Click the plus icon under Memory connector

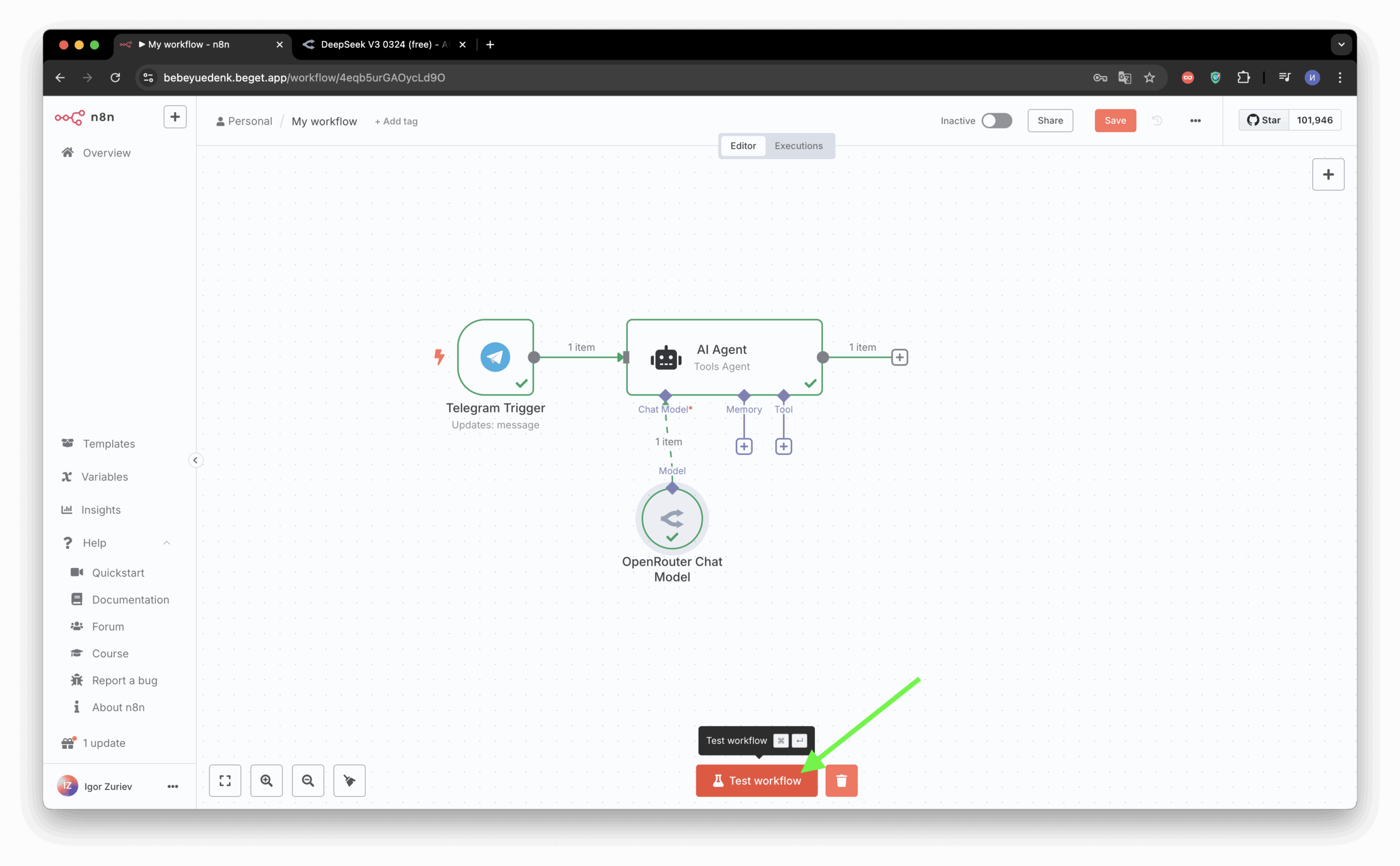pos(744,446)
